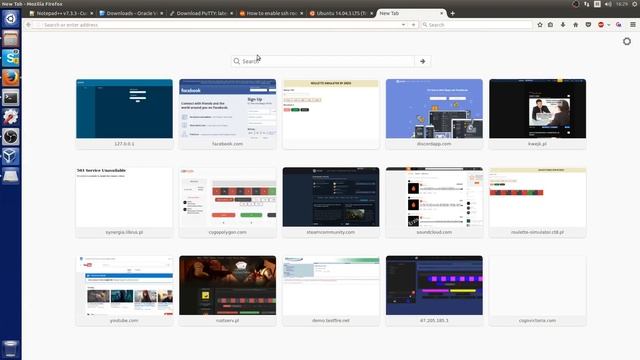This screenshot has width=640, height=360.
Task: Open the kwejk.pl tile
Action: pos(537,114)
